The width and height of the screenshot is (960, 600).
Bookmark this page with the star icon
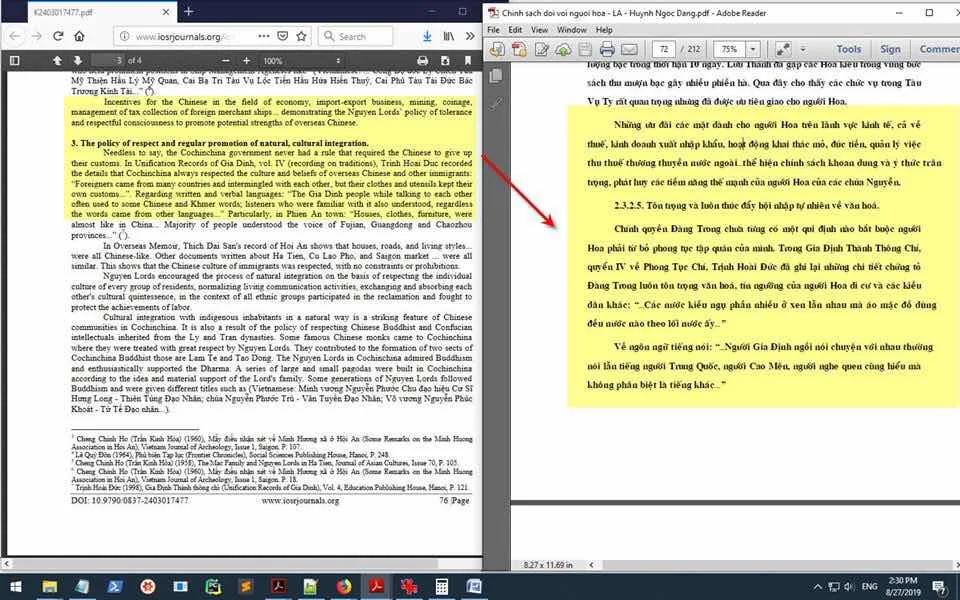301,36
